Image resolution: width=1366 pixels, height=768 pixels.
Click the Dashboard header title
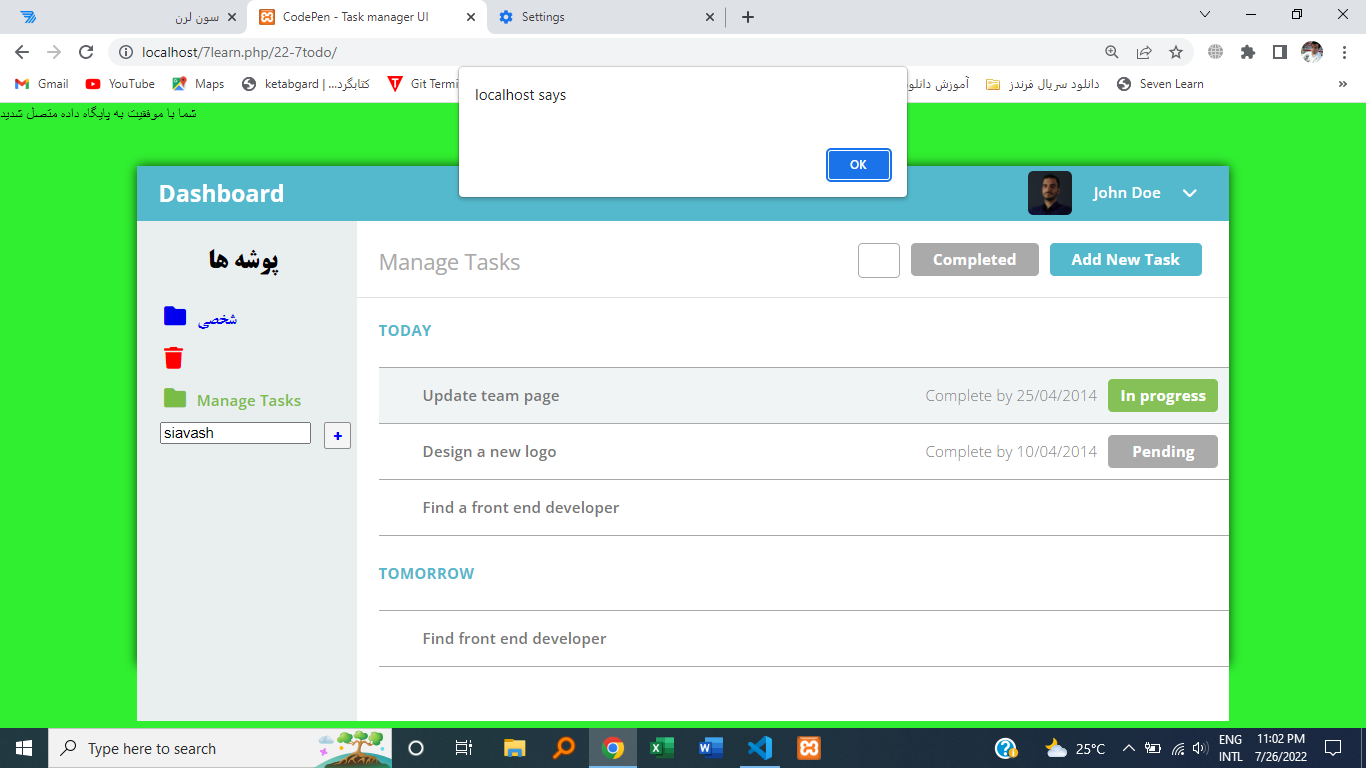pyautogui.click(x=222, y=194)
